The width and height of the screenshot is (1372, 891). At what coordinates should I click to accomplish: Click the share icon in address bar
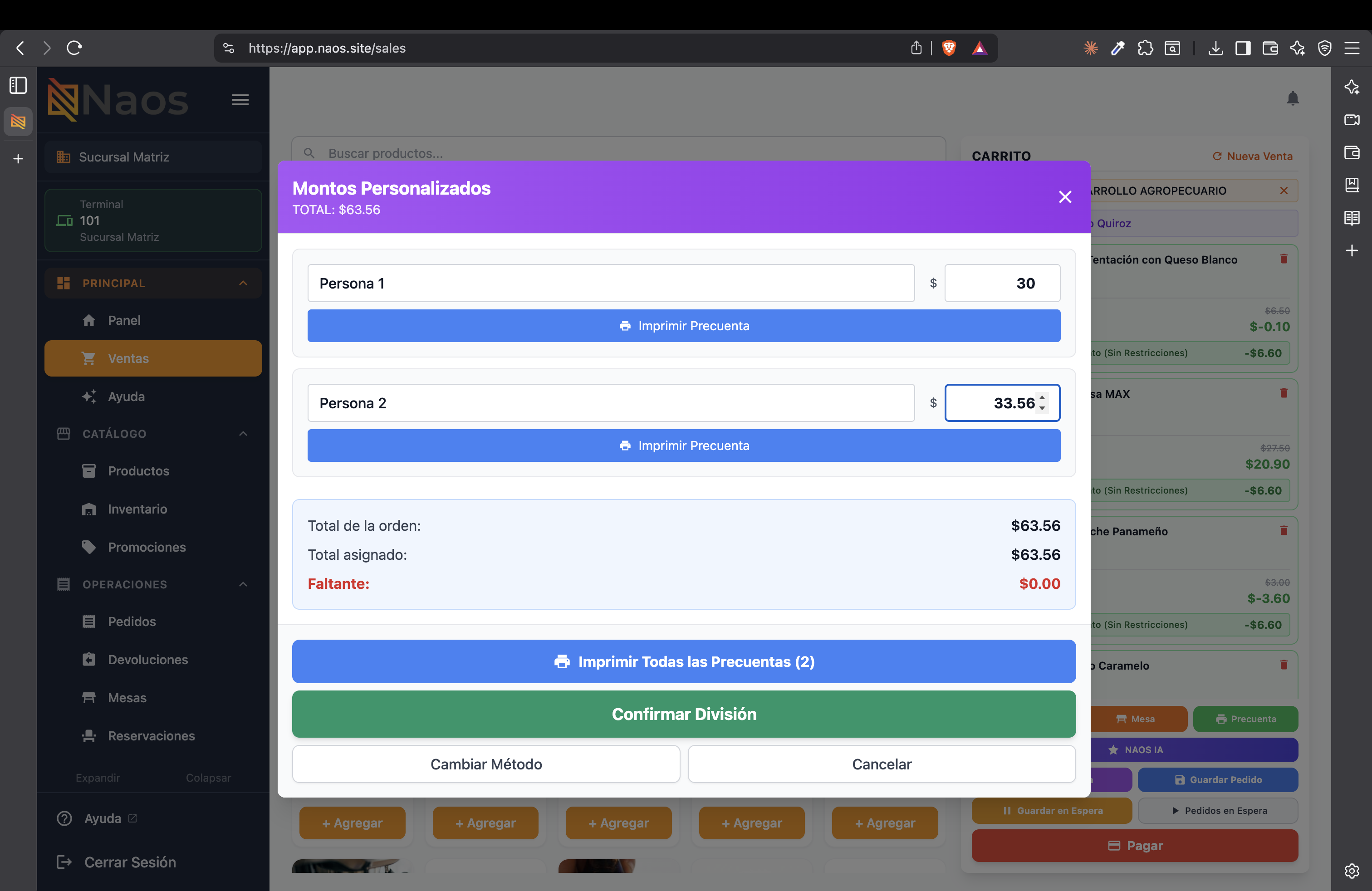916,48
